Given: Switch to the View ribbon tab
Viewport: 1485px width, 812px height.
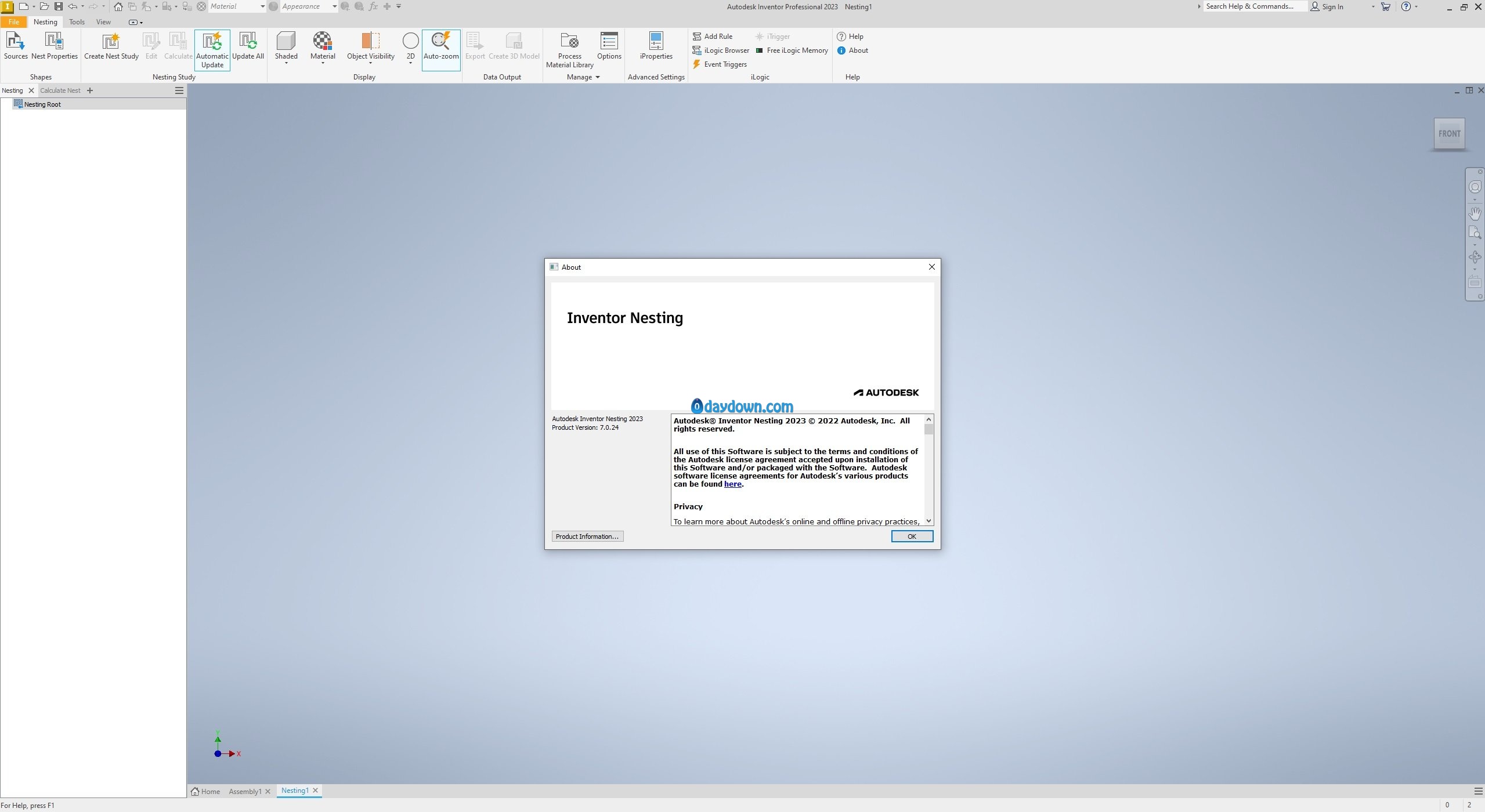Looking at the screenshot, I should (x=103, y=22).
